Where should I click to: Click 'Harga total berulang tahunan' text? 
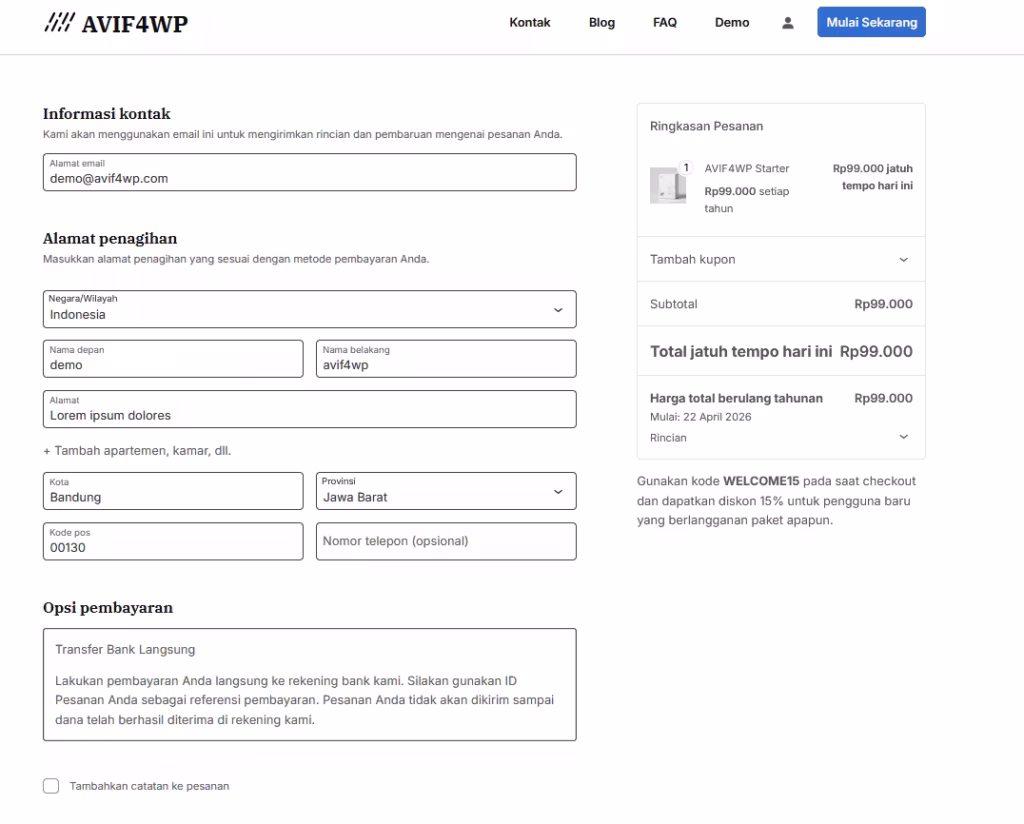click(x=736, y=398)
